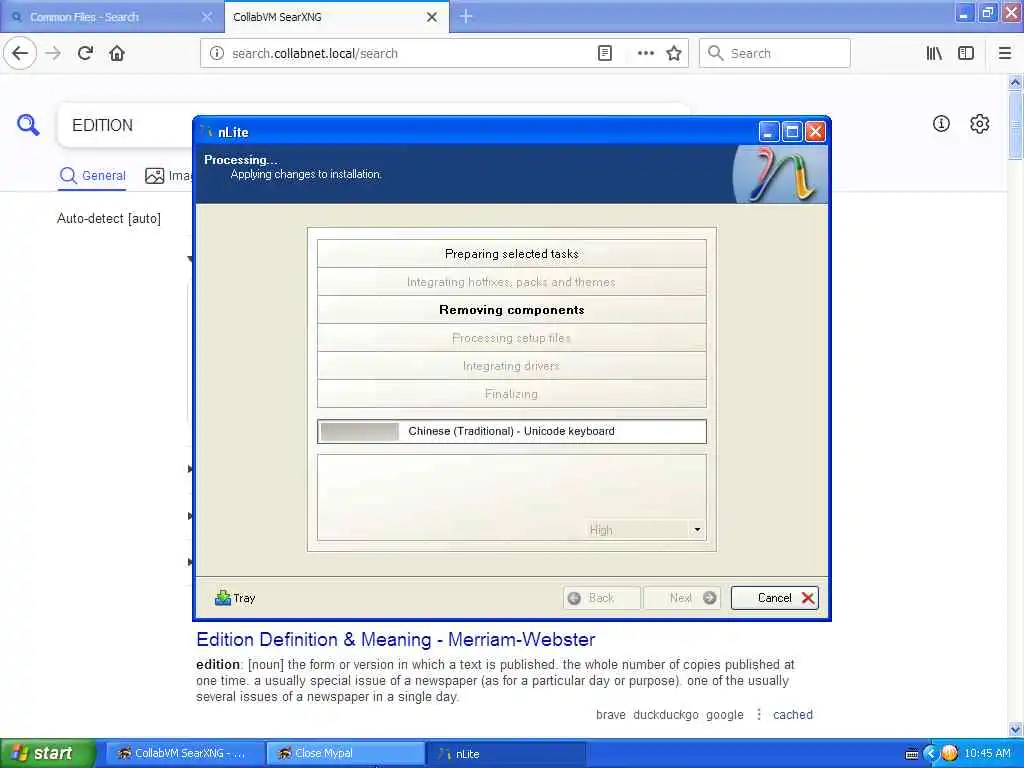The width and height of the screenshot is (1024, 768).
Task: Click the nLite progress bar
Action: 511,431
